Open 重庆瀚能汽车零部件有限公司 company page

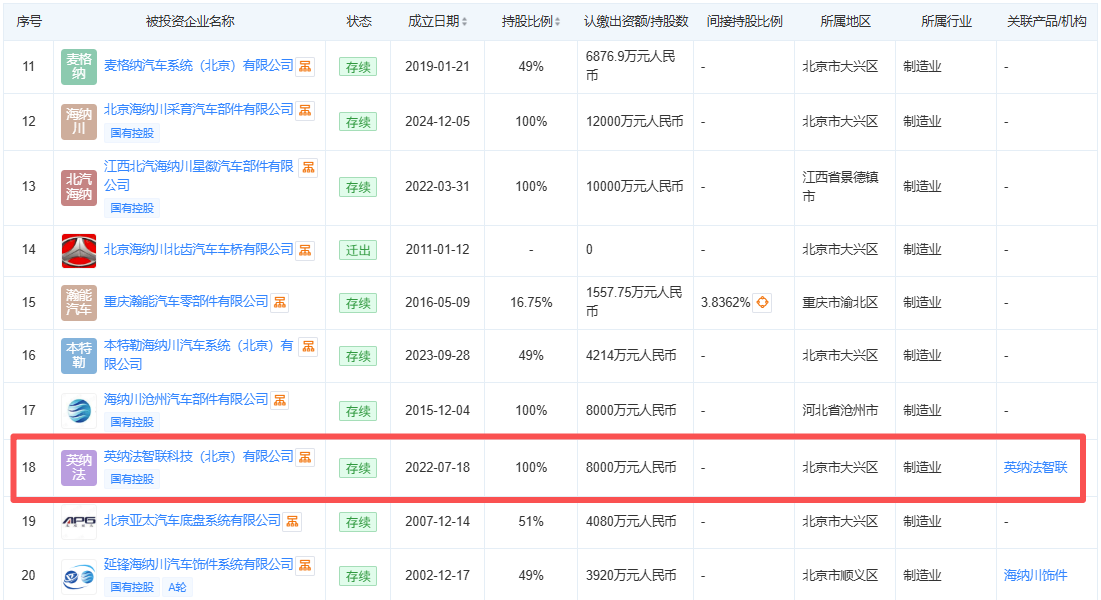(x=186, y=301)
